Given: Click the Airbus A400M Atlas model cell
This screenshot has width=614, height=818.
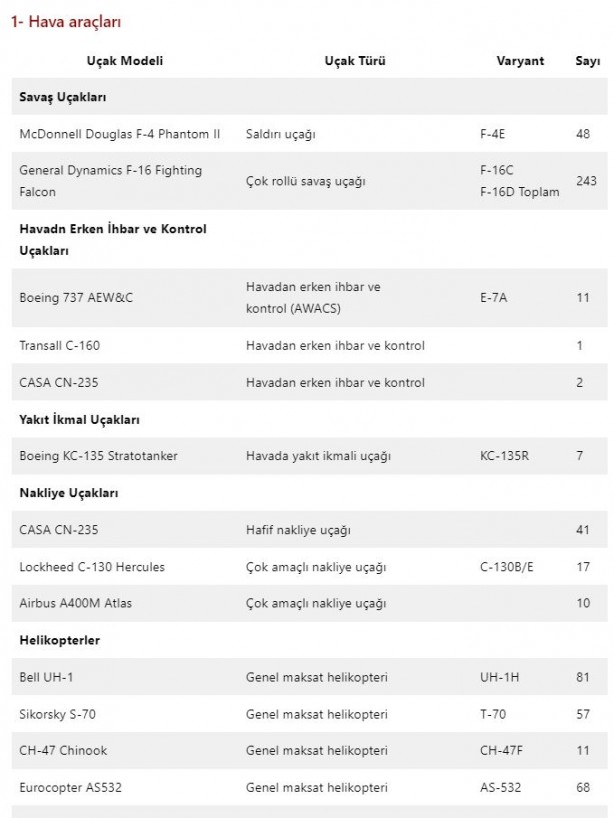Looking at the screenshot, I should [75, 604].
